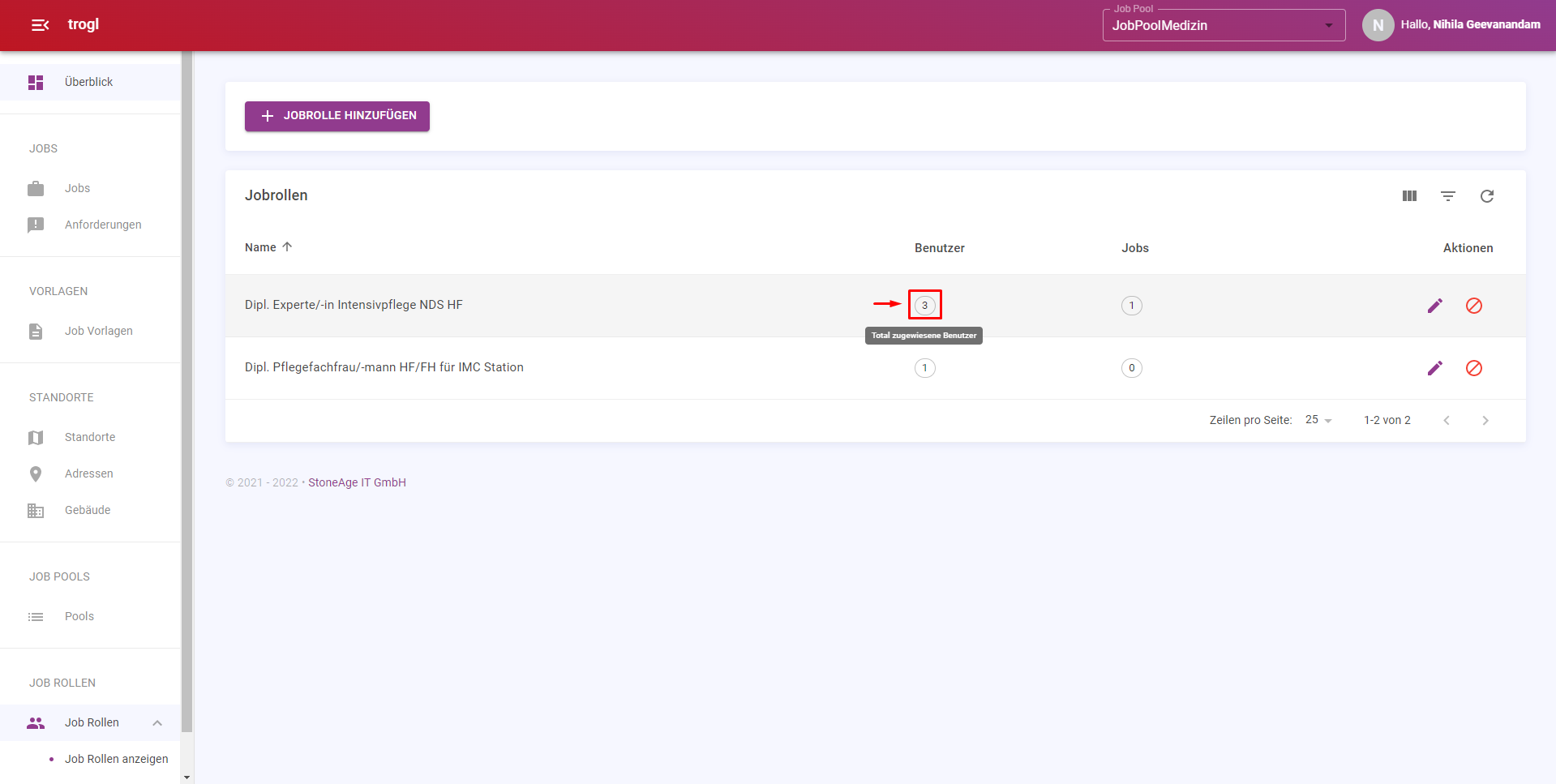The image size is (1556, 784).
Task: Edit the Dipl. Experte/-in Intensivpflege role
Action: tap(1435, 306)
